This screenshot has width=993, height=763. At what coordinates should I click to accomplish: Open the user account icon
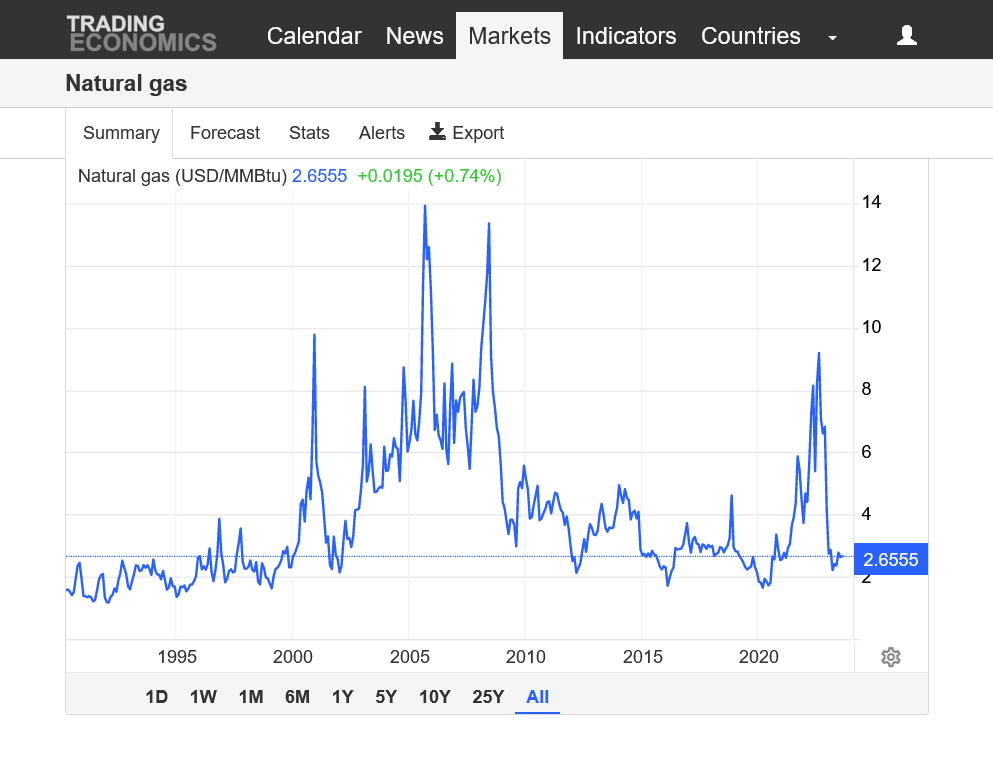coord(906,36)
